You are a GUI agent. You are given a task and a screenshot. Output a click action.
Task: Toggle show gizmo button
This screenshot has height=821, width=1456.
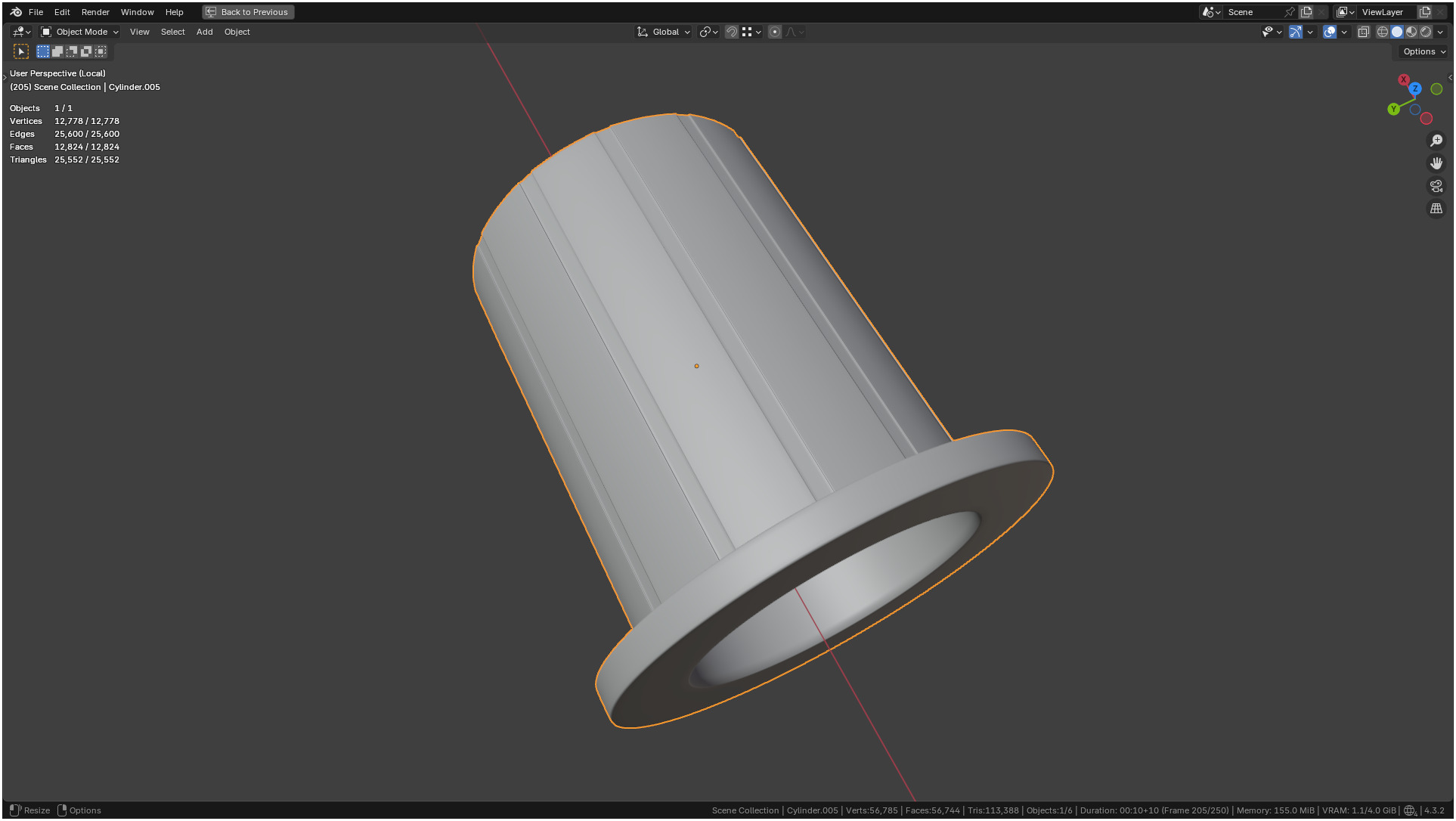pos(1296,32)
